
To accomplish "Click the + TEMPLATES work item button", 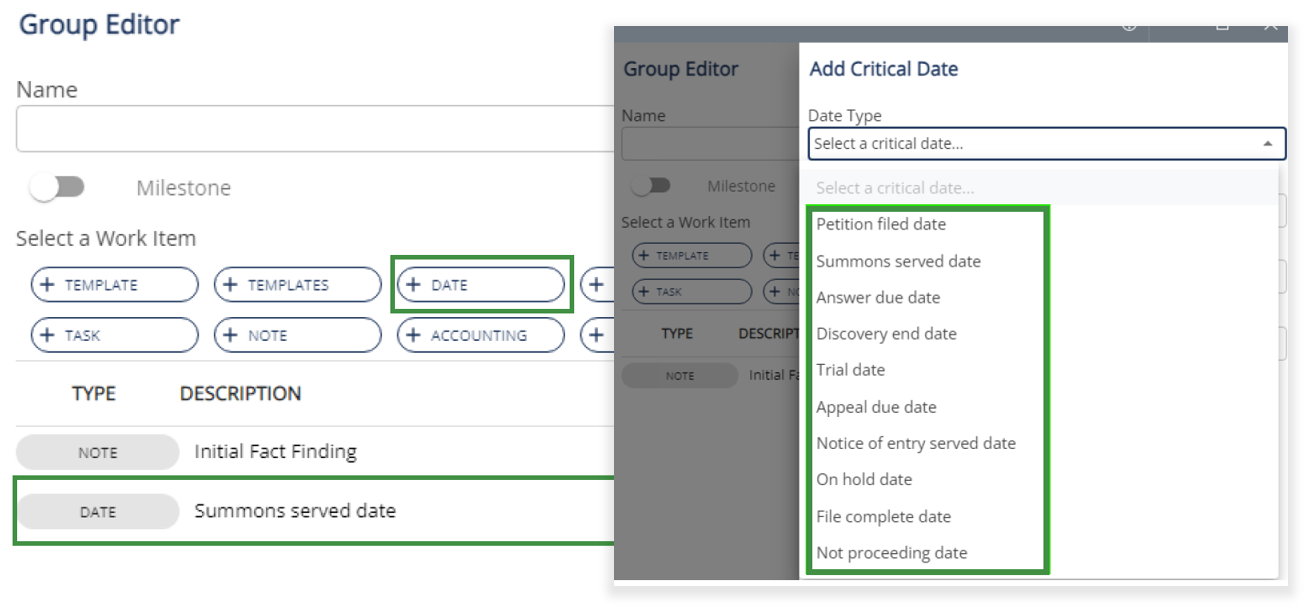I will point(297,285).
